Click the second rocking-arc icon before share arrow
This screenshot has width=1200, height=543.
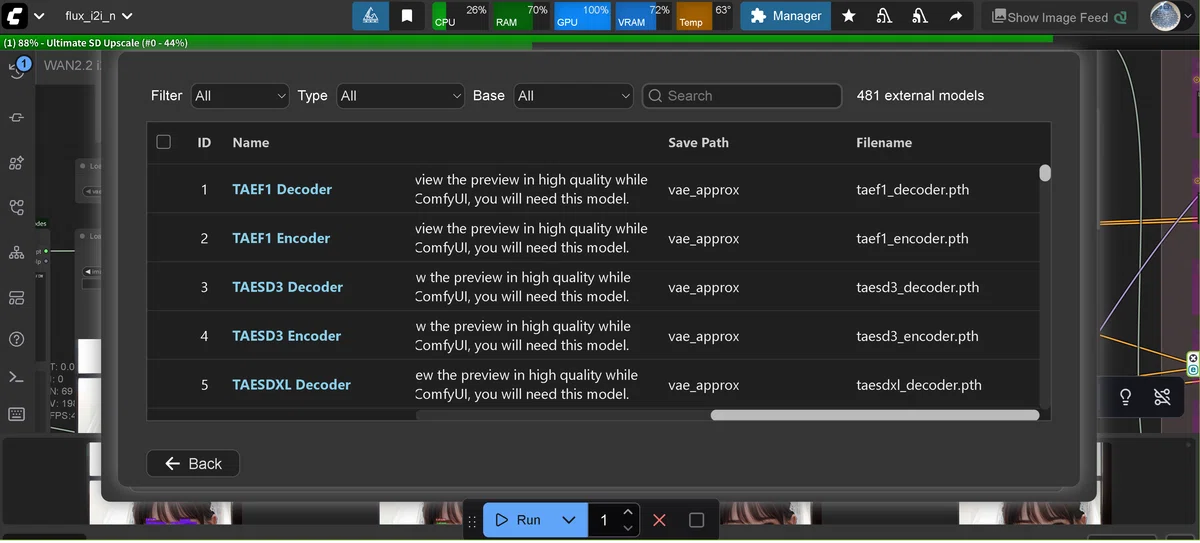pos(920,16)
